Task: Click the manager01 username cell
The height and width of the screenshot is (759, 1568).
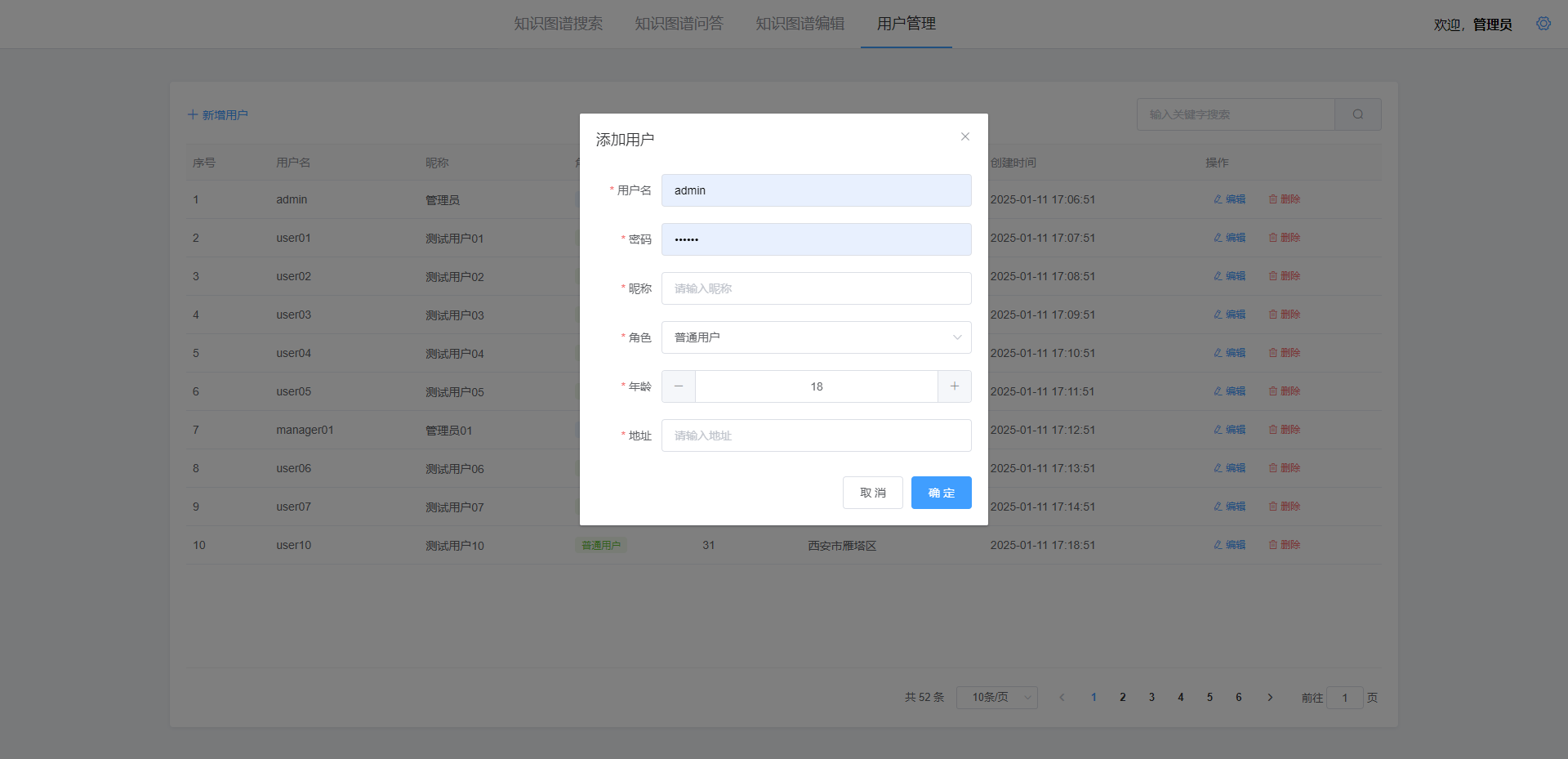Action: [x=305, y=430]
